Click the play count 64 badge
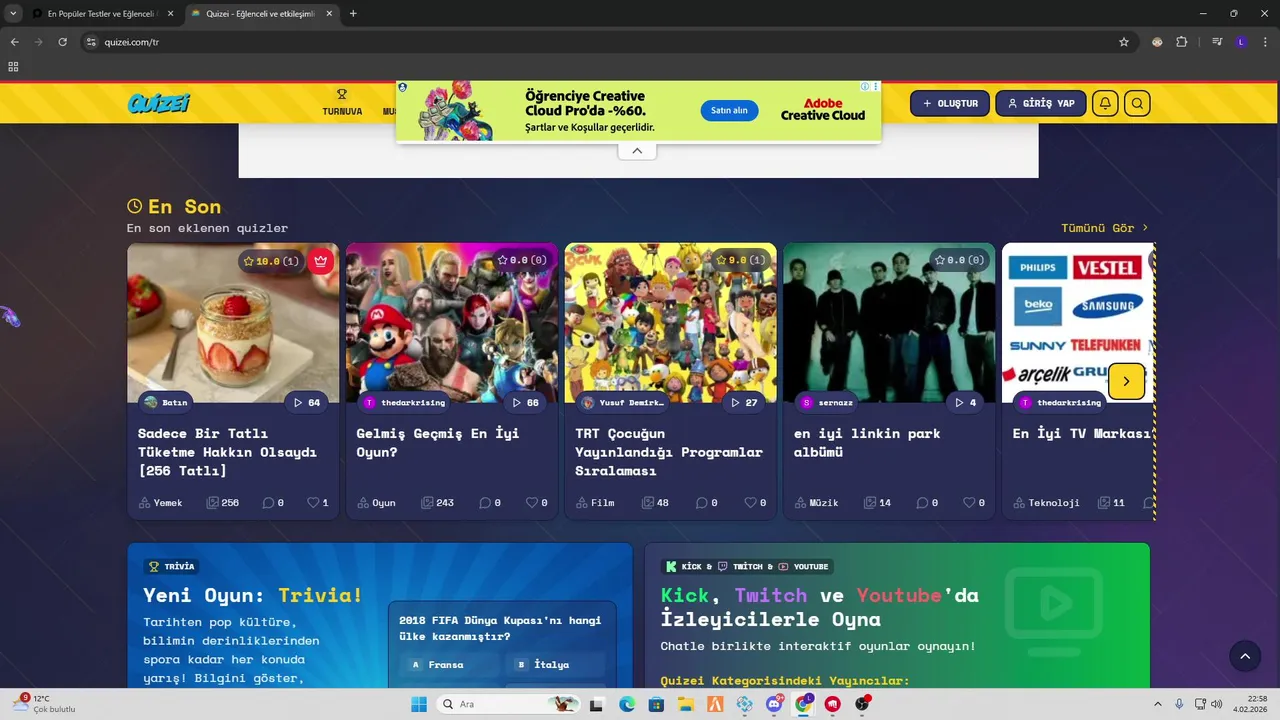The image size is (1280, 720). tap(306, 402)
